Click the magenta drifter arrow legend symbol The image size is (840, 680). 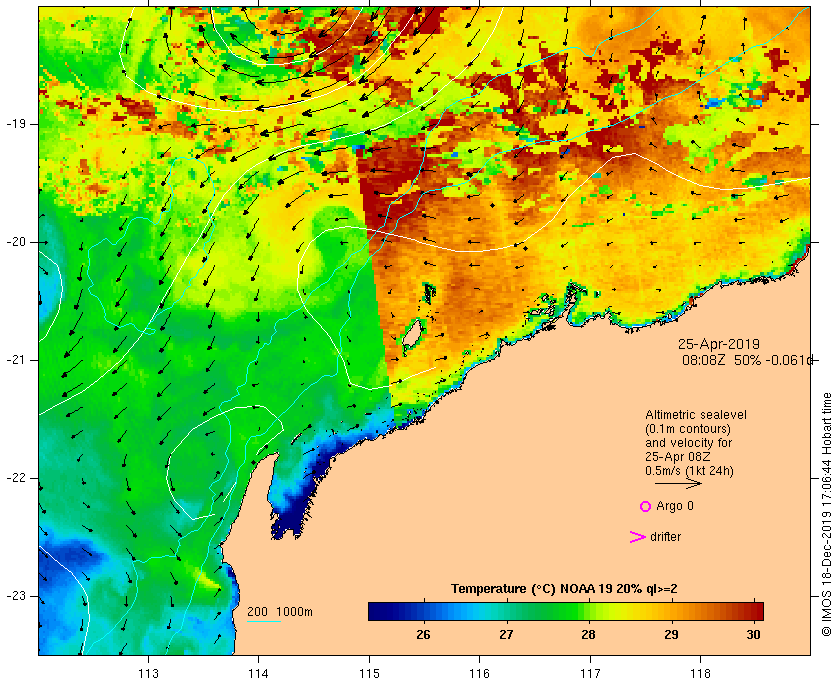click(637, 537)
